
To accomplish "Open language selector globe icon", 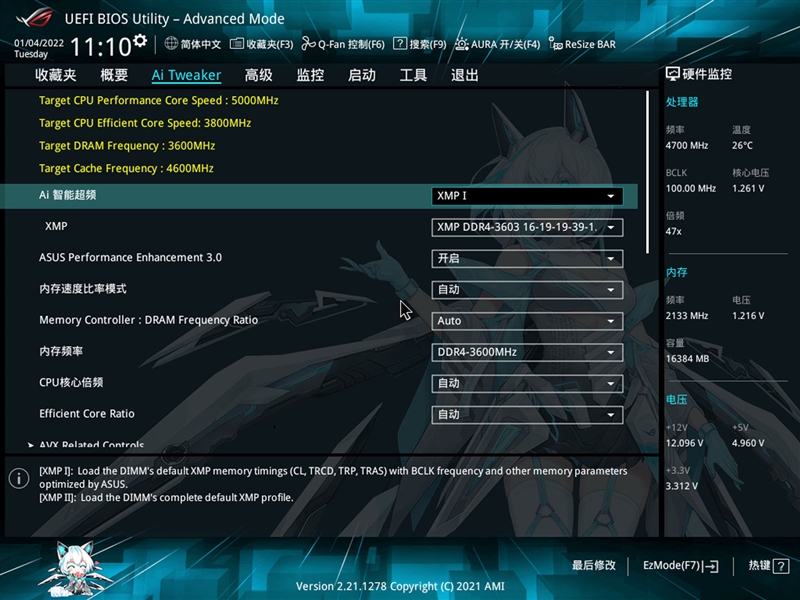I will tap(171, 44).
